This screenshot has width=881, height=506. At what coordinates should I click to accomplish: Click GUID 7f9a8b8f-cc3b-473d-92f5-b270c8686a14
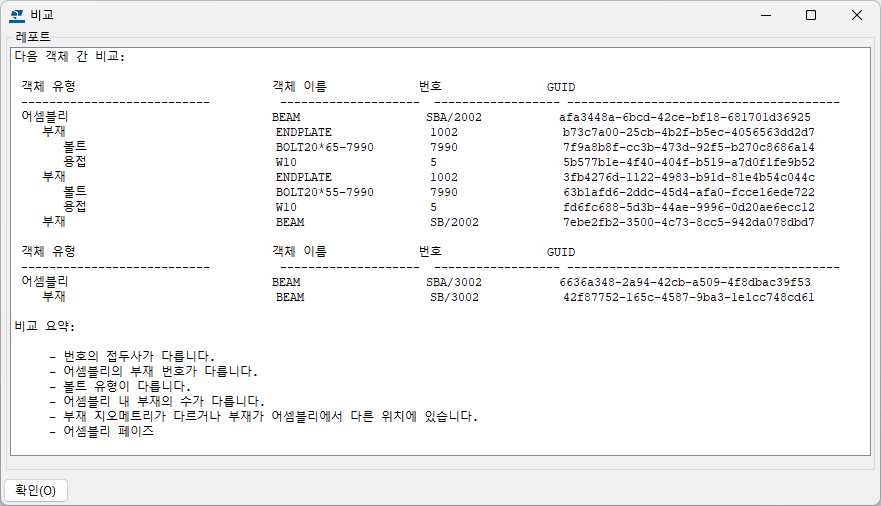click(x=689, y=147)
